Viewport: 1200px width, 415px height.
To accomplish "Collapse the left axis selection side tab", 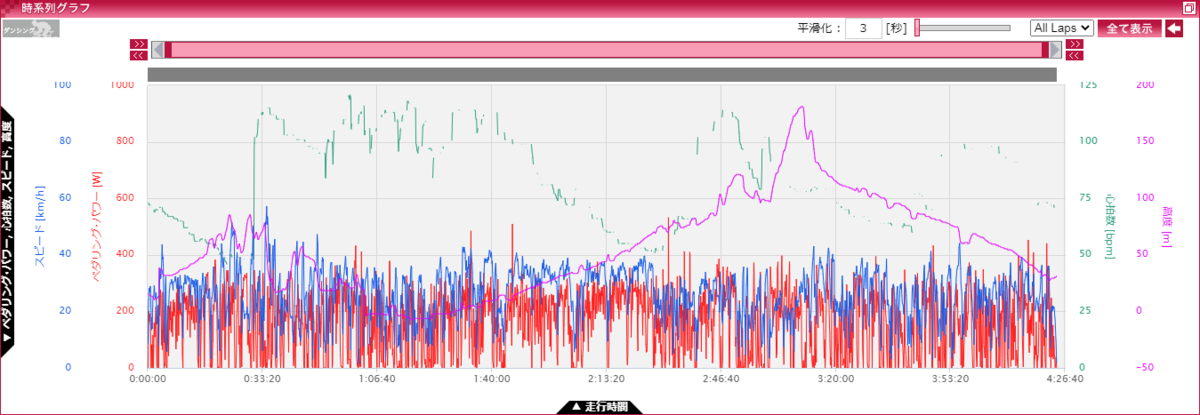I will point(7,232).
